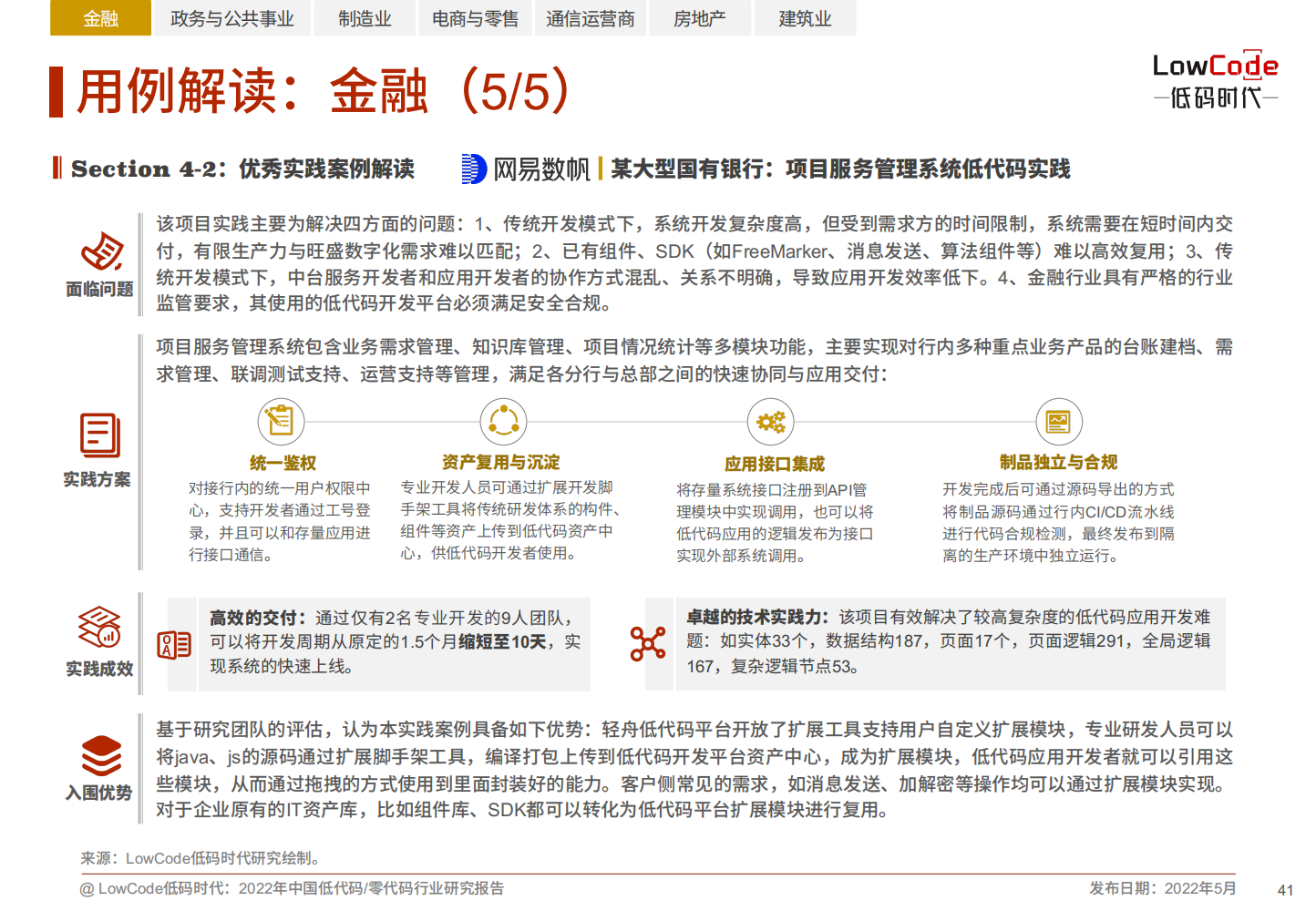Click the 实践方案 document icon
Viewport: 1316px width, 911px height.
point(100,435)
